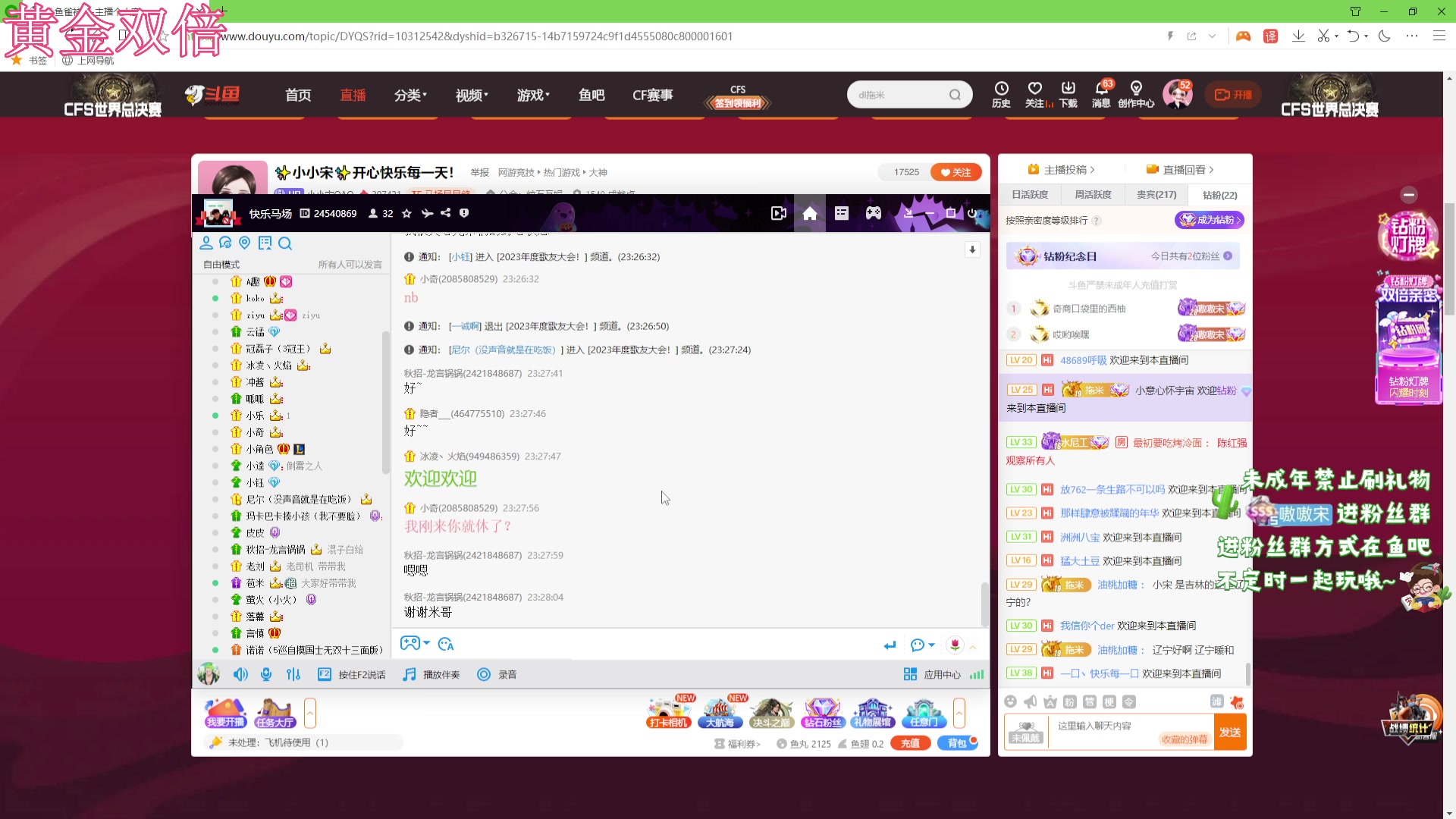
Task: Click the gamepad icon in channel toolbar
Action: tap(874, 214)
